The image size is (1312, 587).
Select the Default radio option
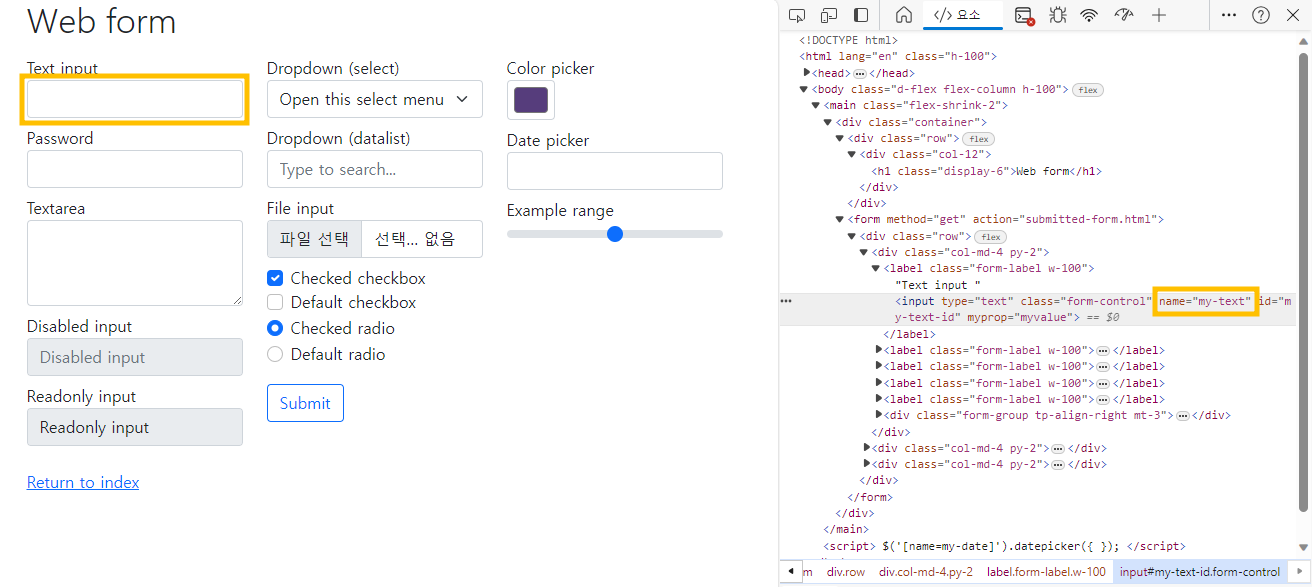[x=275, y=354]
